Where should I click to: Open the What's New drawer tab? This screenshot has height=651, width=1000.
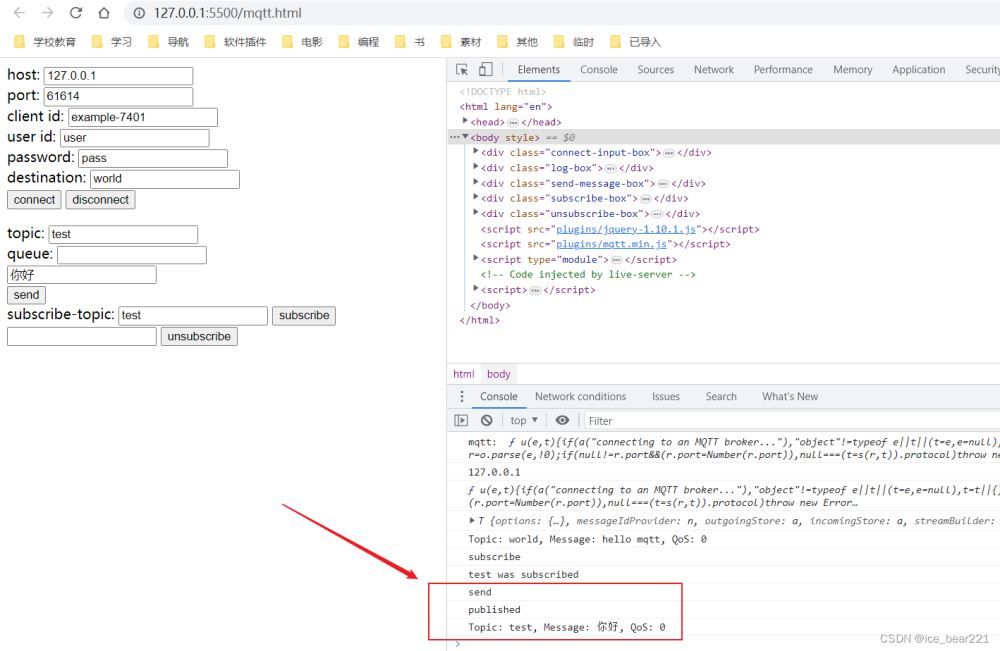789,396
